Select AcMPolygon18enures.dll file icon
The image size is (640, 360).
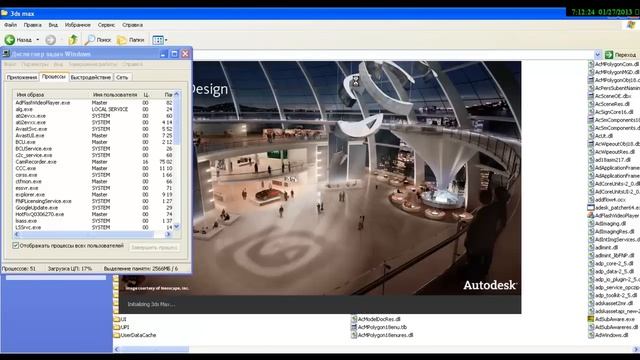pyautogui.click(x=354, y=335)
